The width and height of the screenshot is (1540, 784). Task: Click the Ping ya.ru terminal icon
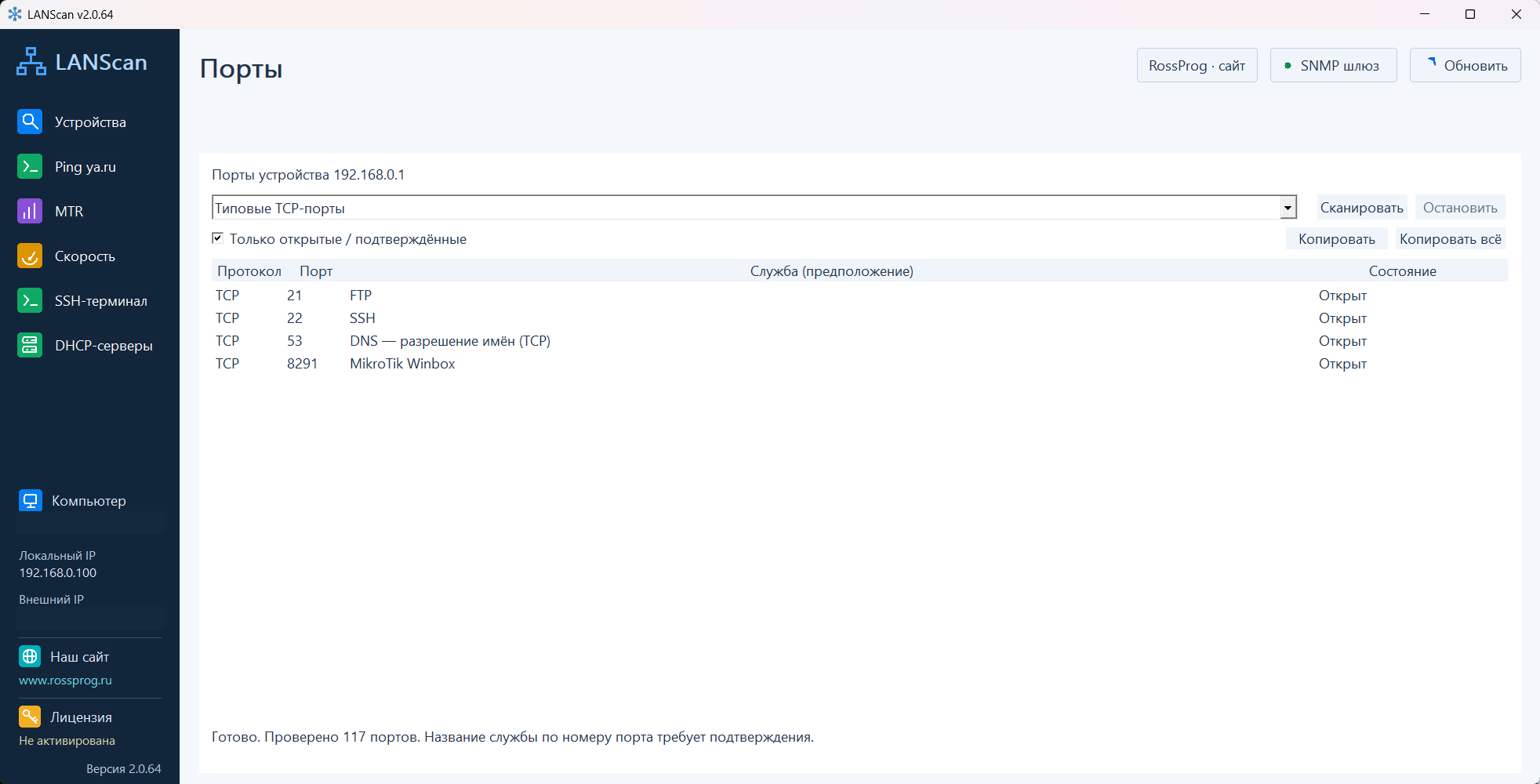(30, 166)
